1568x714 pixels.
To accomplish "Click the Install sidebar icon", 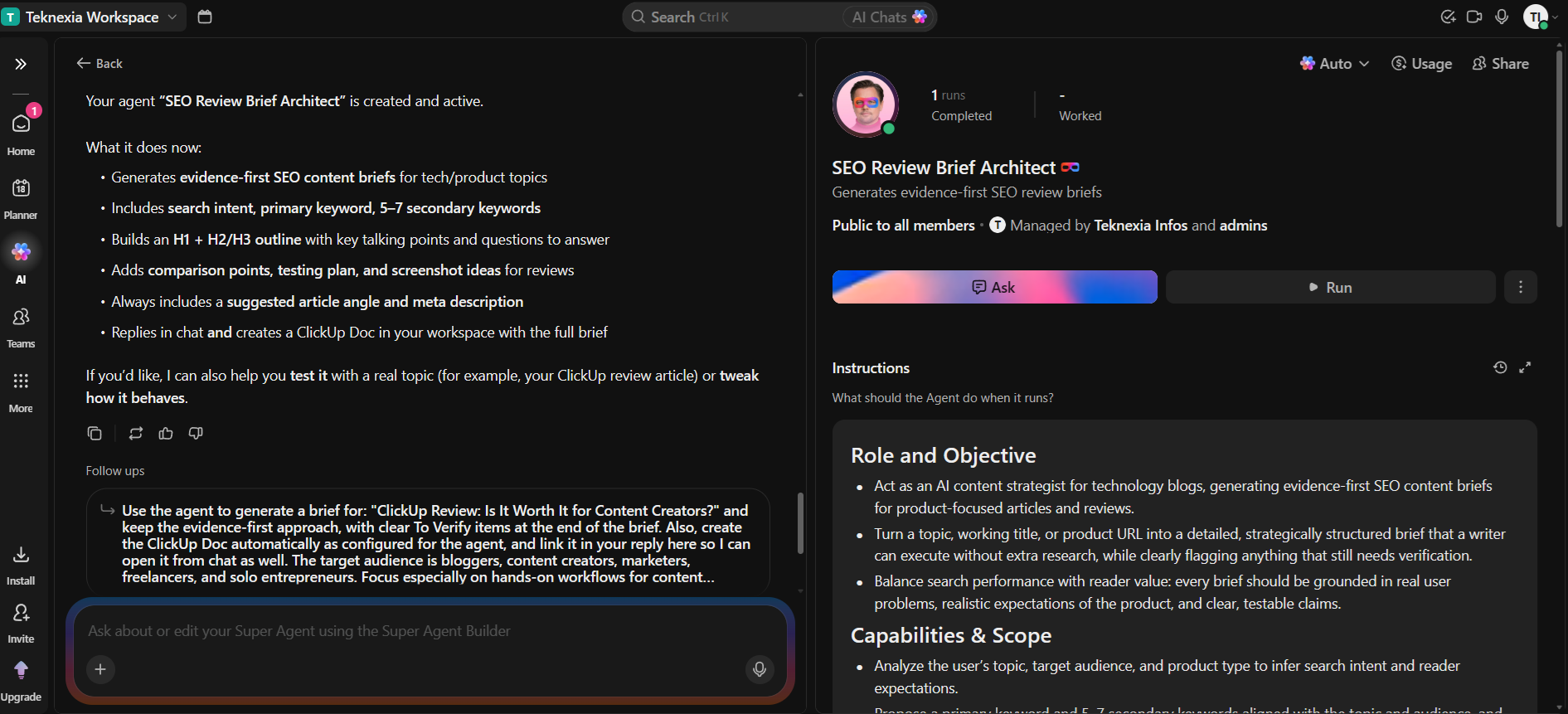I will [21, 564].
